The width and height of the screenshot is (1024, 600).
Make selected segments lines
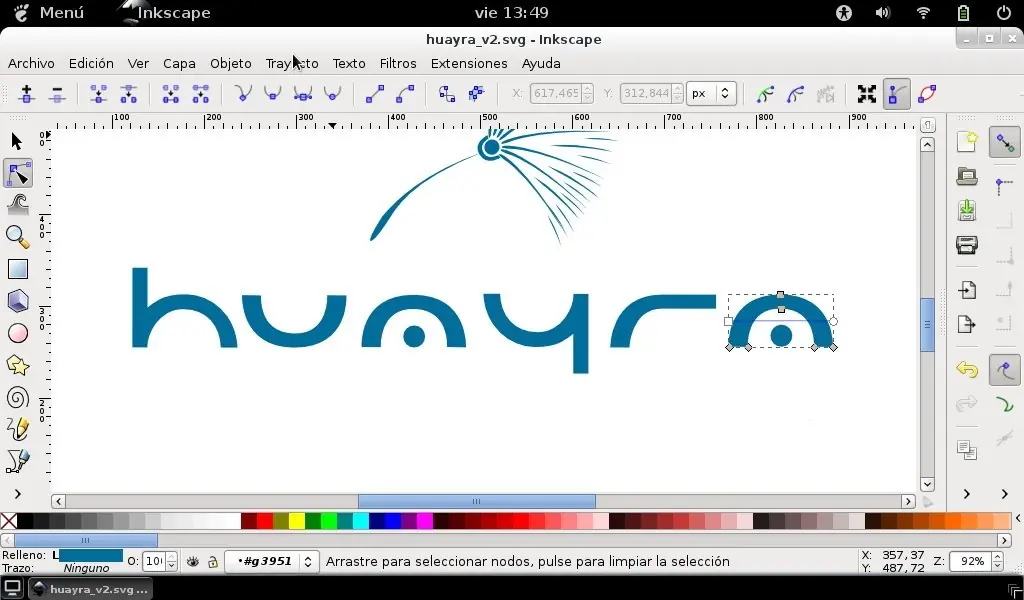tap(375, 94)
